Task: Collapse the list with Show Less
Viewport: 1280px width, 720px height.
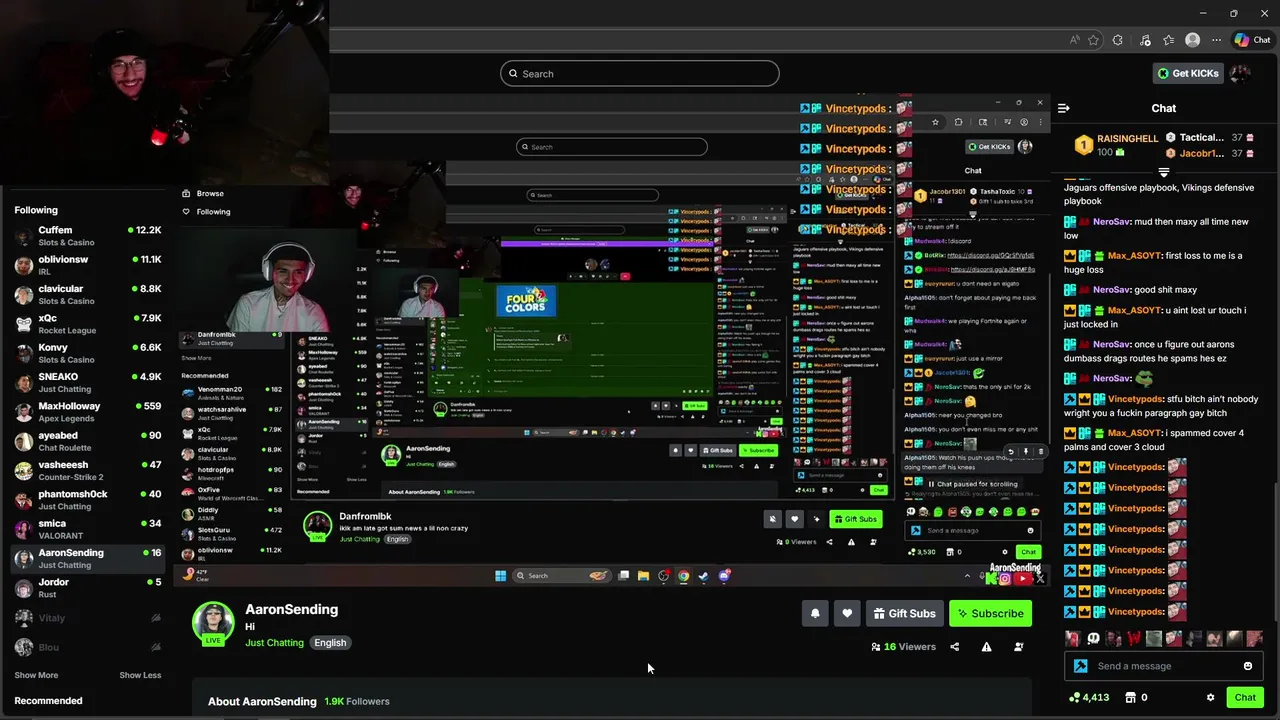Action: (140, 675)
